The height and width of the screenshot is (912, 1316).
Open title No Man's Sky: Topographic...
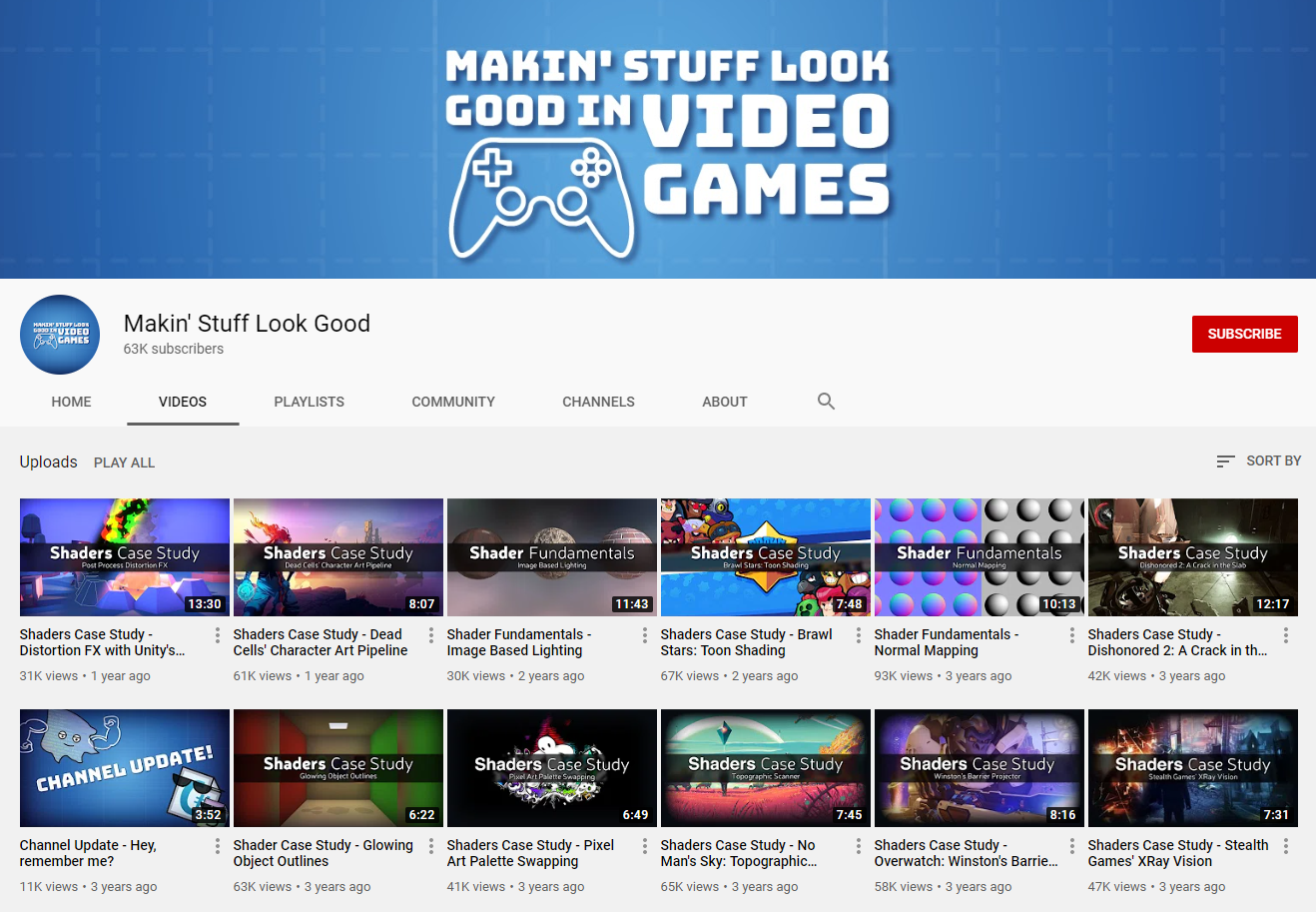pyautogui.click(x=739, y=853)
